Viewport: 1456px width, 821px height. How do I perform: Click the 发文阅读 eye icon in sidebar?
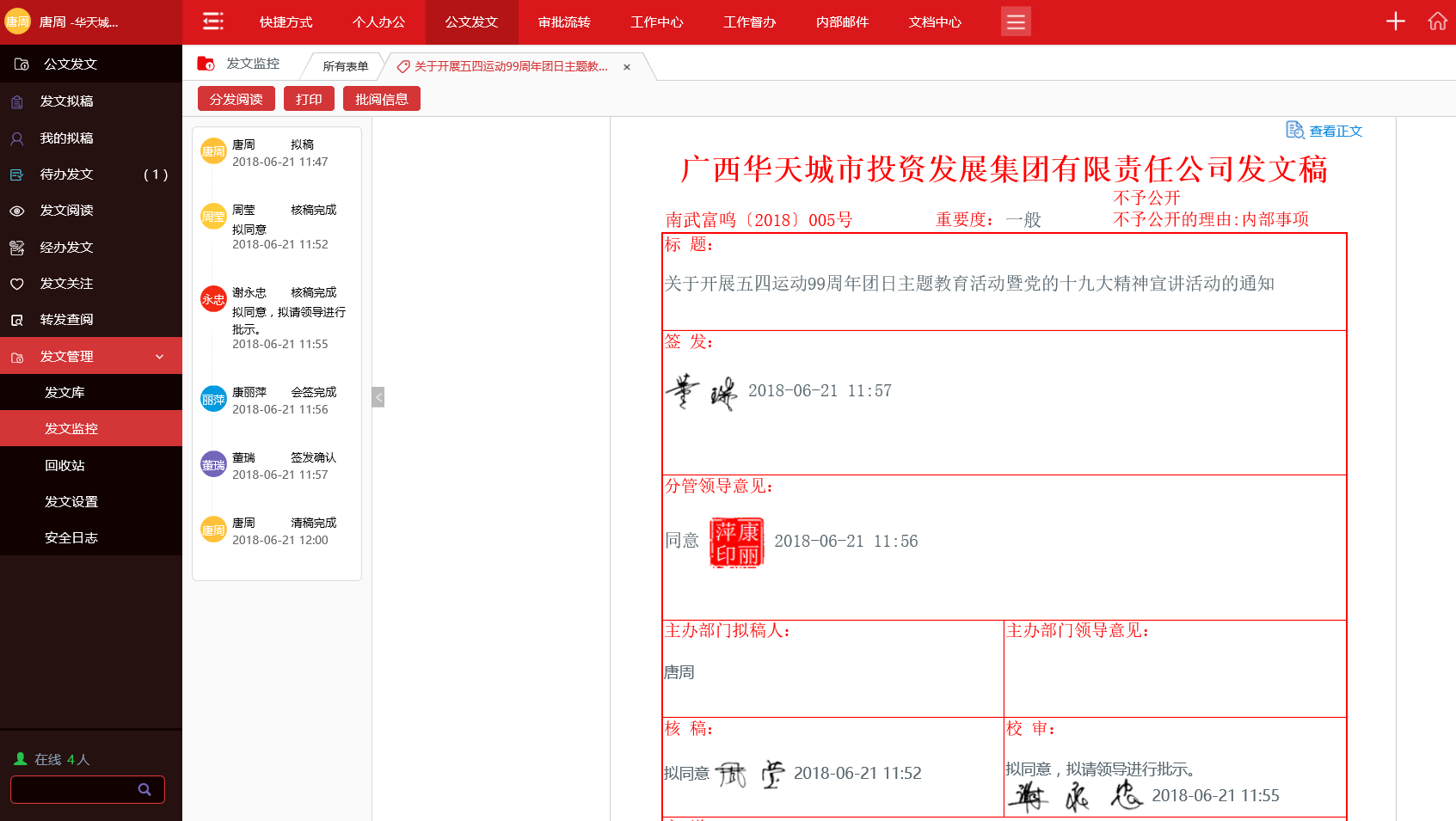tap(17, 211)
